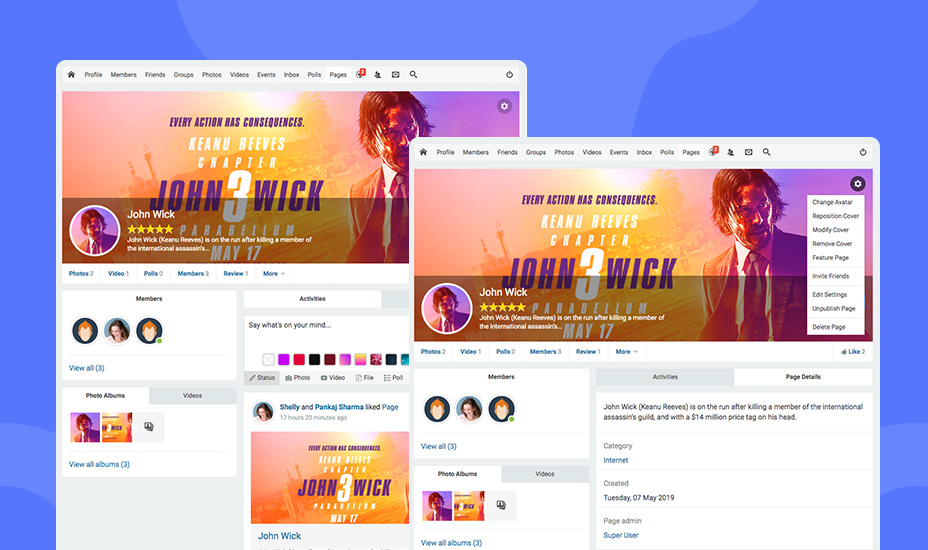Choose Remove Cover from the gear menu
This screenshot has height=550, width=928.
pyautogui.click(x=832, y=244)
